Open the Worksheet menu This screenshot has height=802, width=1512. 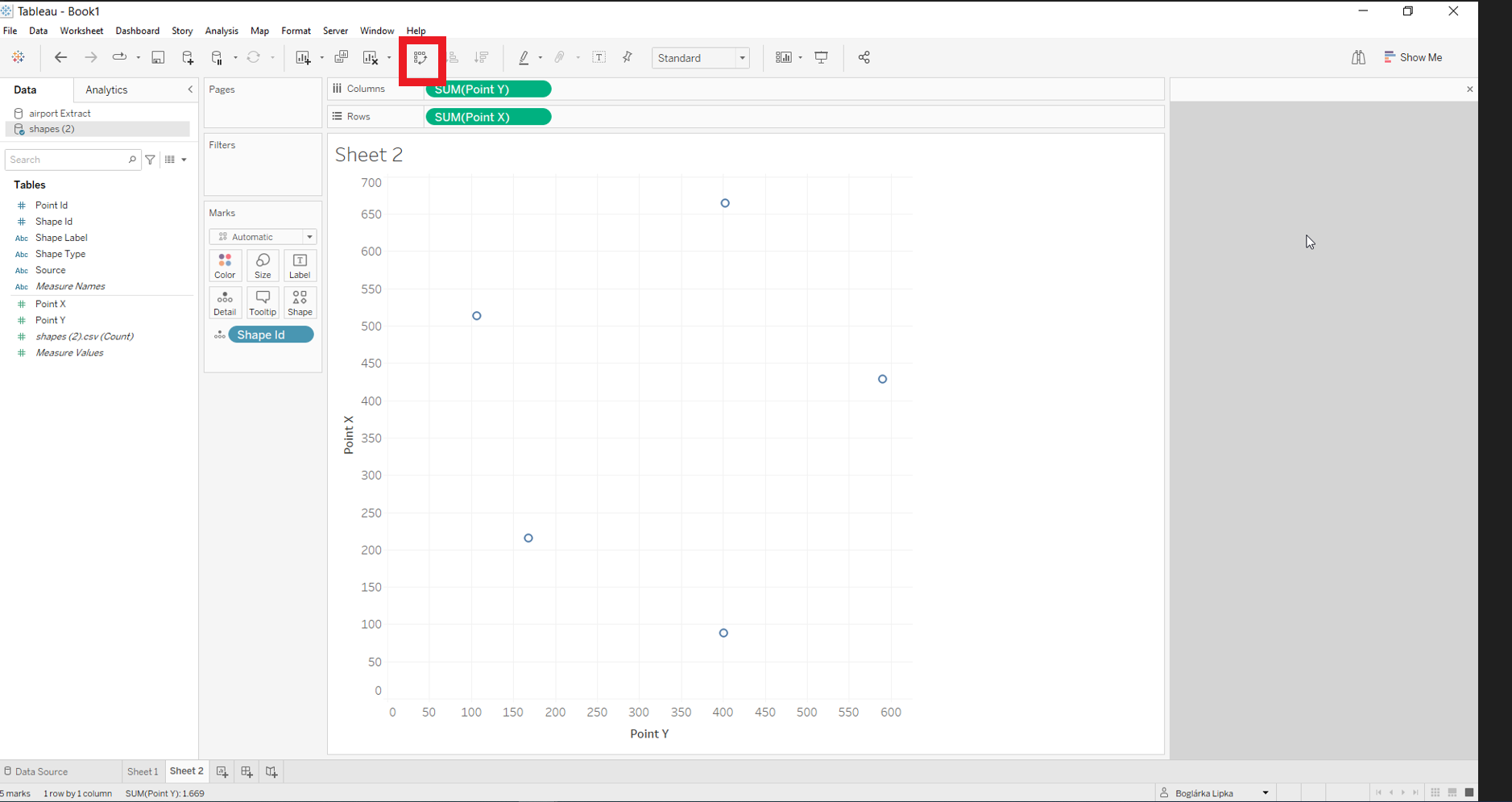point(81,31)
